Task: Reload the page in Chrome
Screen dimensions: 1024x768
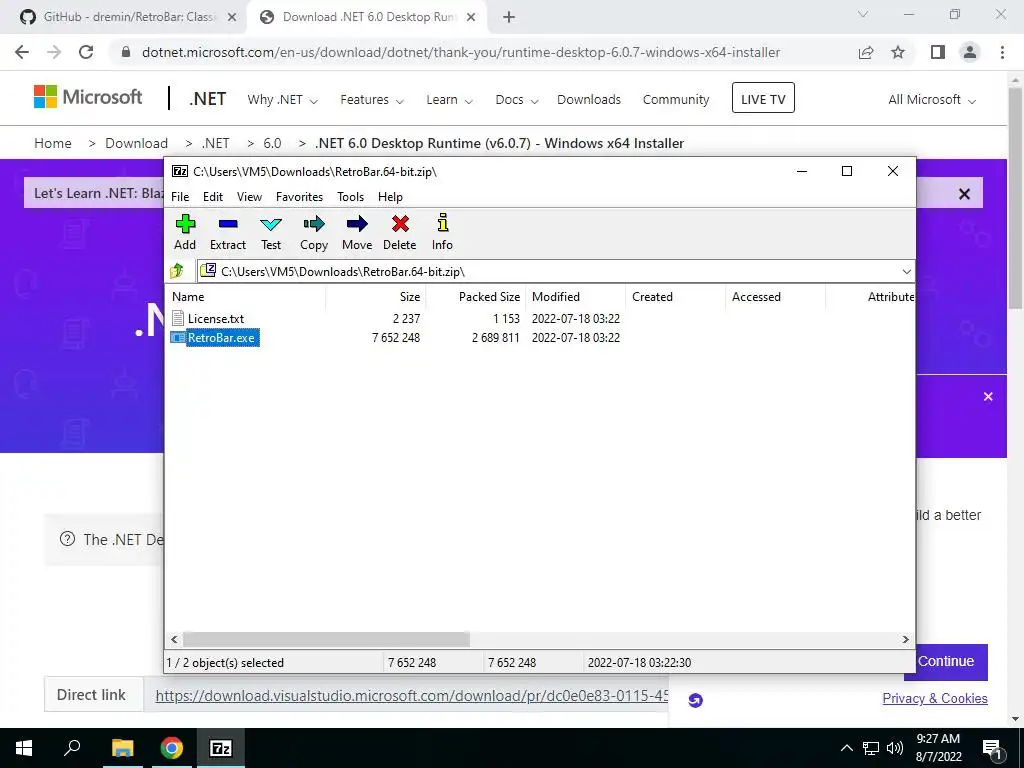Action: [86, 52]
